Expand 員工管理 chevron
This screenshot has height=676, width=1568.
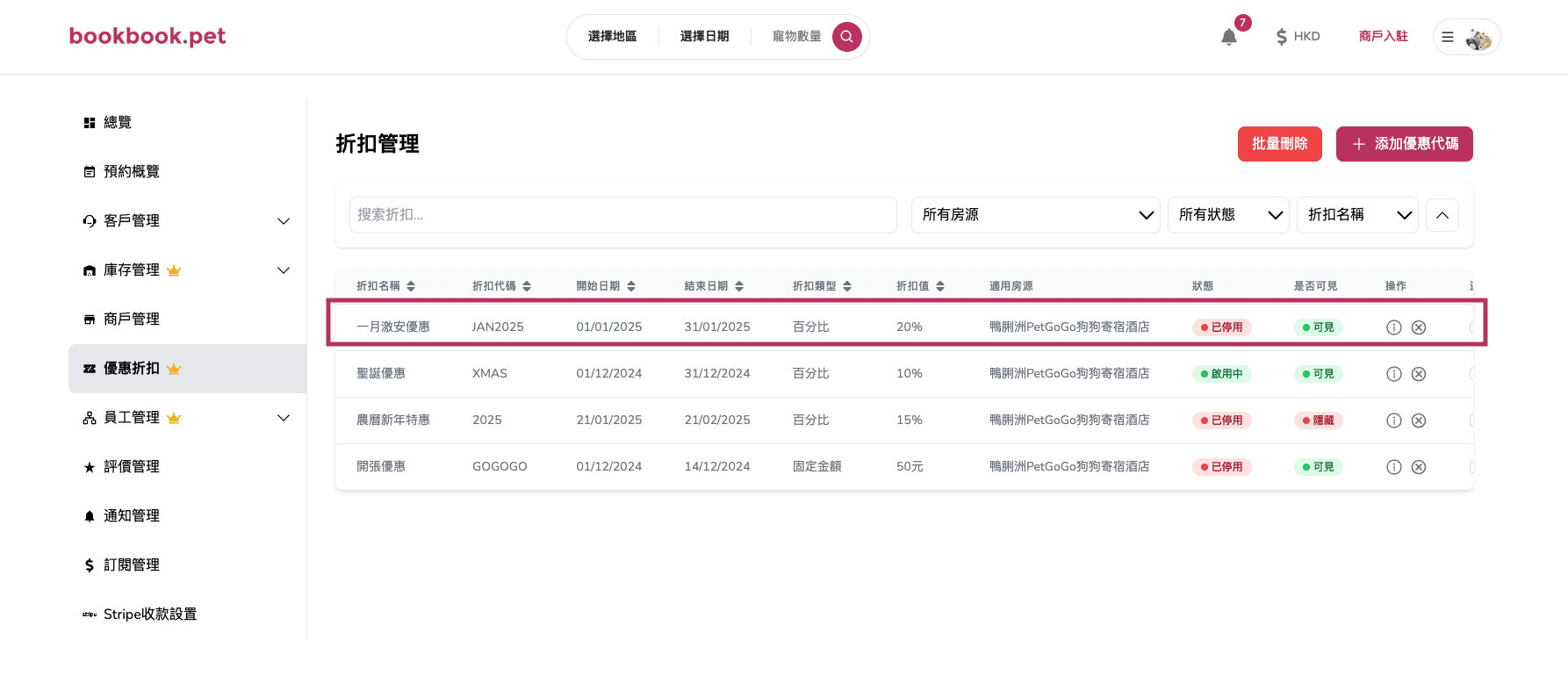(x=284, y=418)
